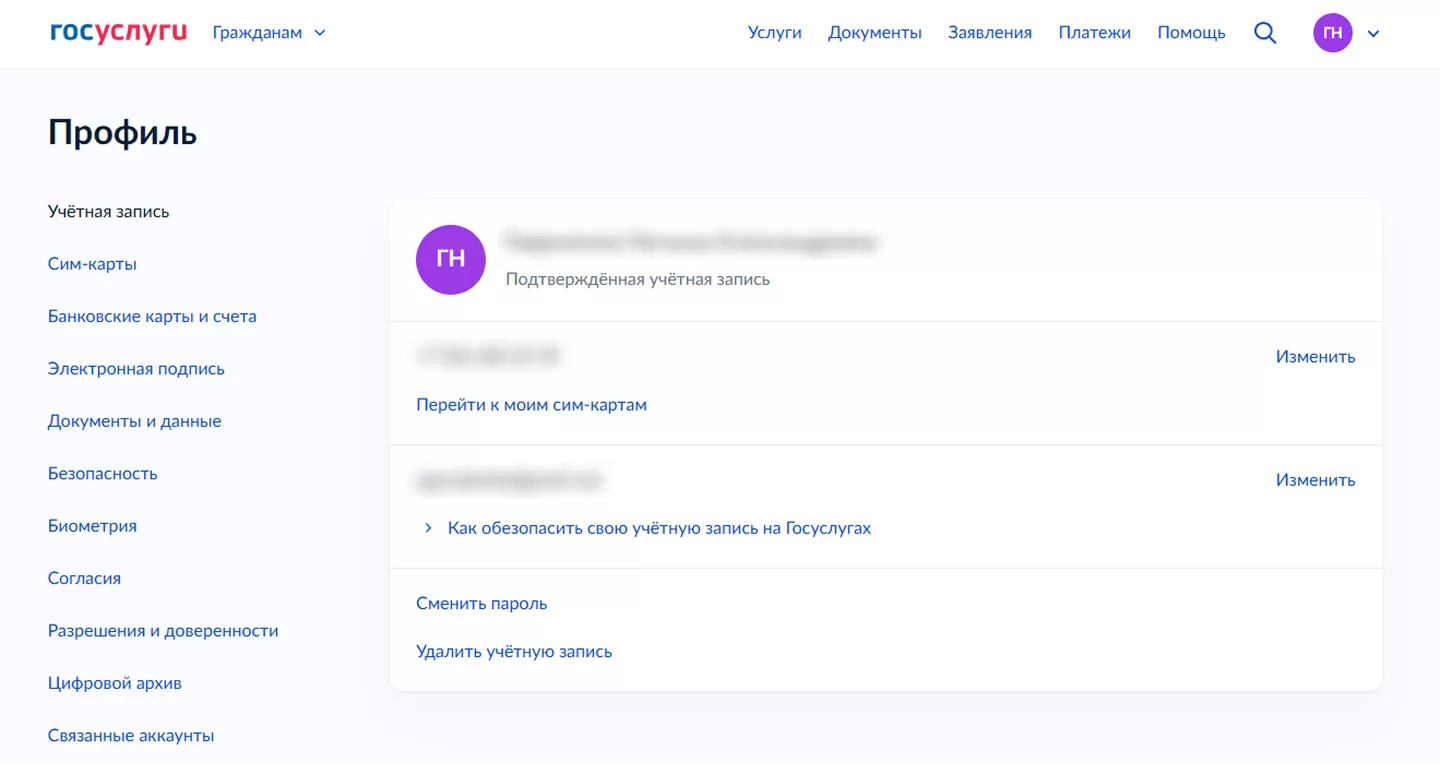The width and height of the screenshot is (1440, 764).
Task: Select Удалить учётную запись
Action: (514, 652)
